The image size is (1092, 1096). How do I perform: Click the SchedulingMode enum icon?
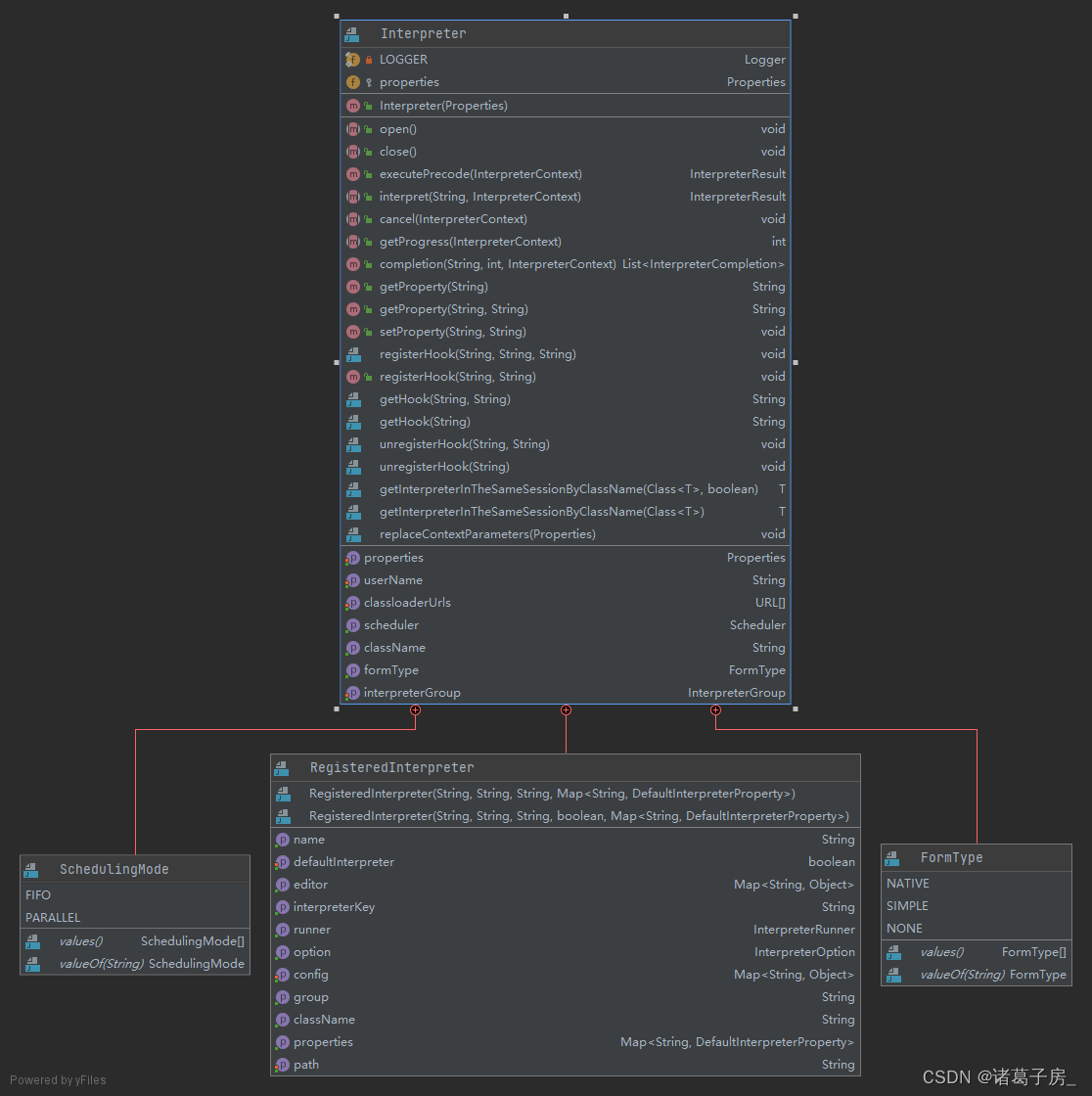32,868
